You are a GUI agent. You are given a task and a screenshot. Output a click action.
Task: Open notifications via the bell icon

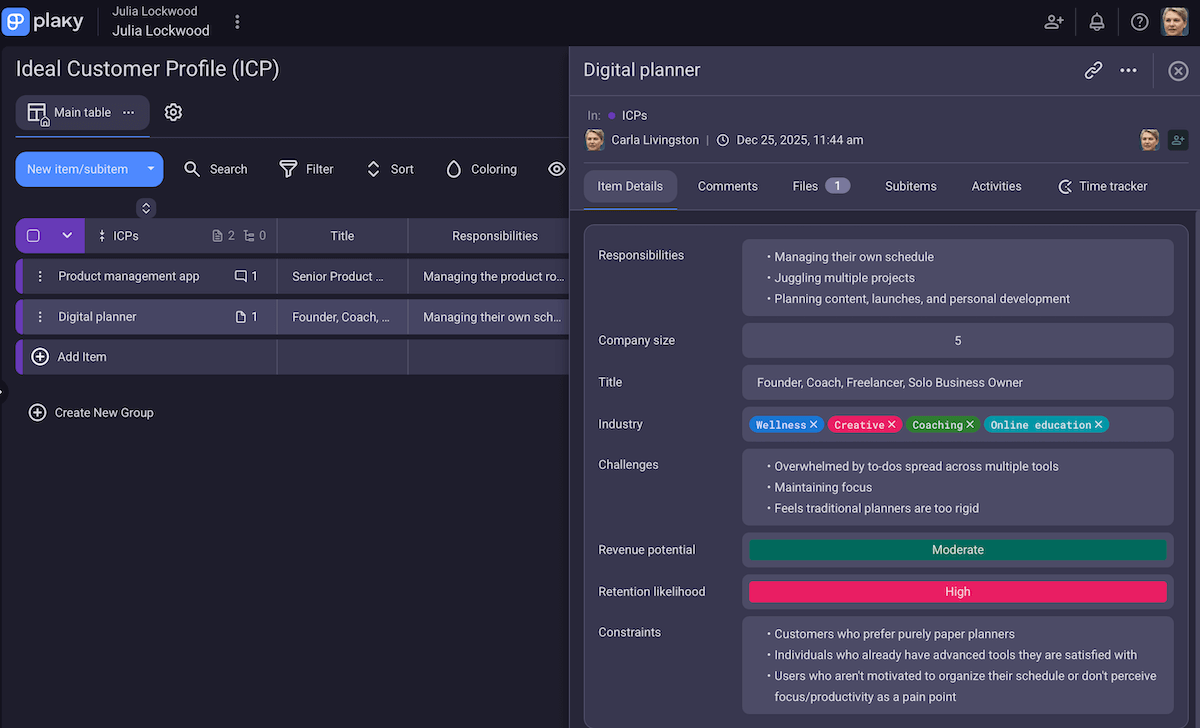1096,21
